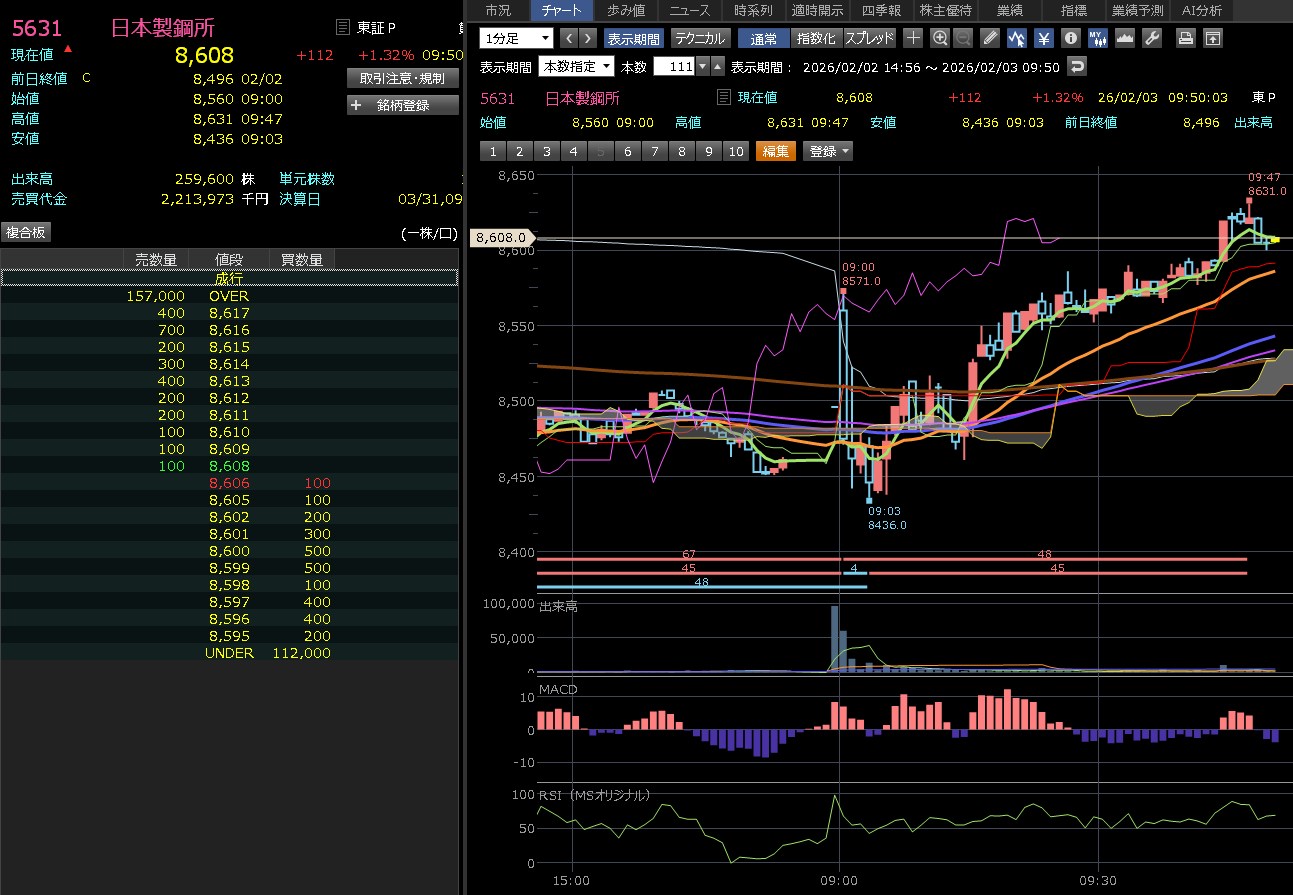Open the info circle icon
This screenshot has height=895, width=1293.
1070,39
